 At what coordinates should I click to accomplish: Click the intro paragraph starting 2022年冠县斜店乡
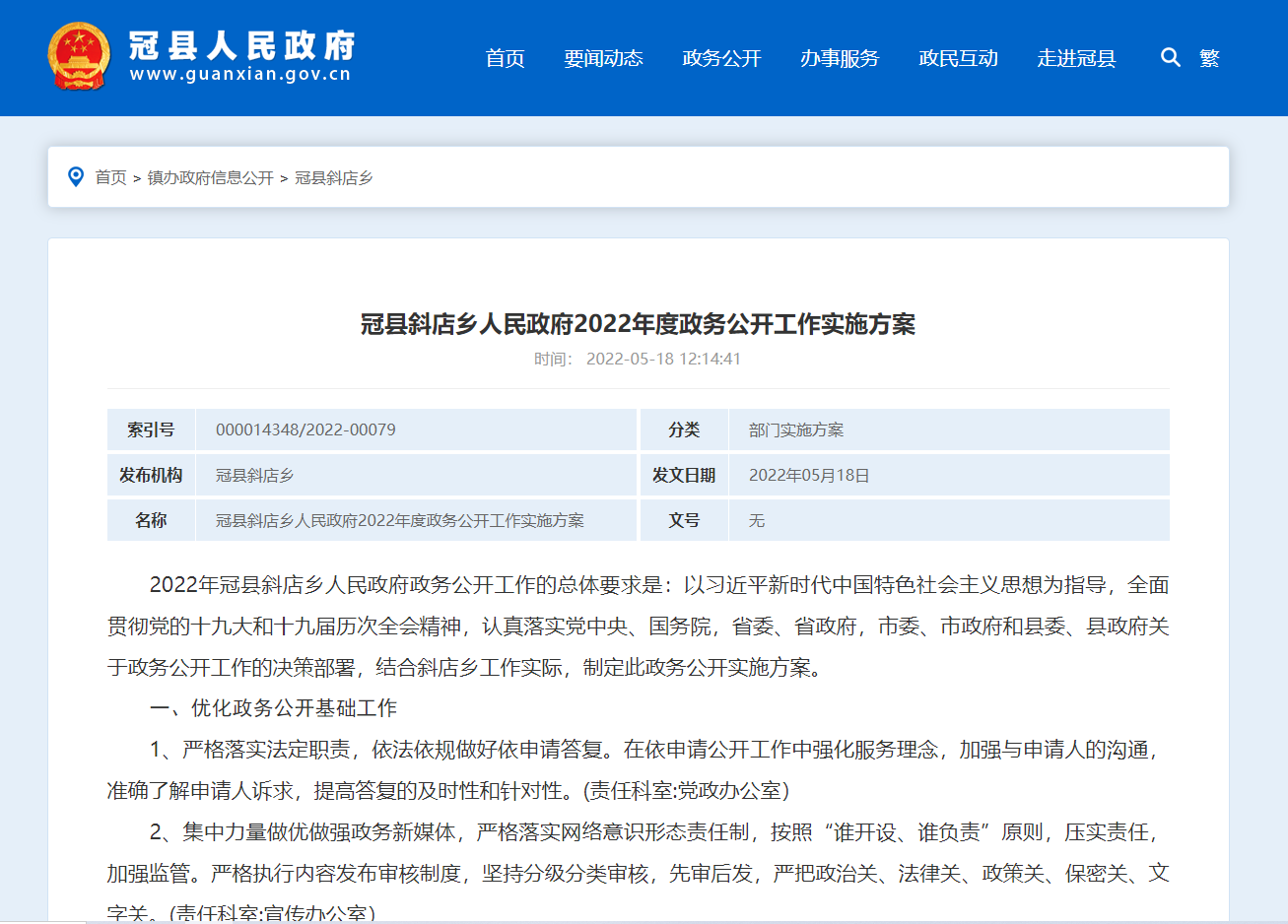tap(638, 627)
